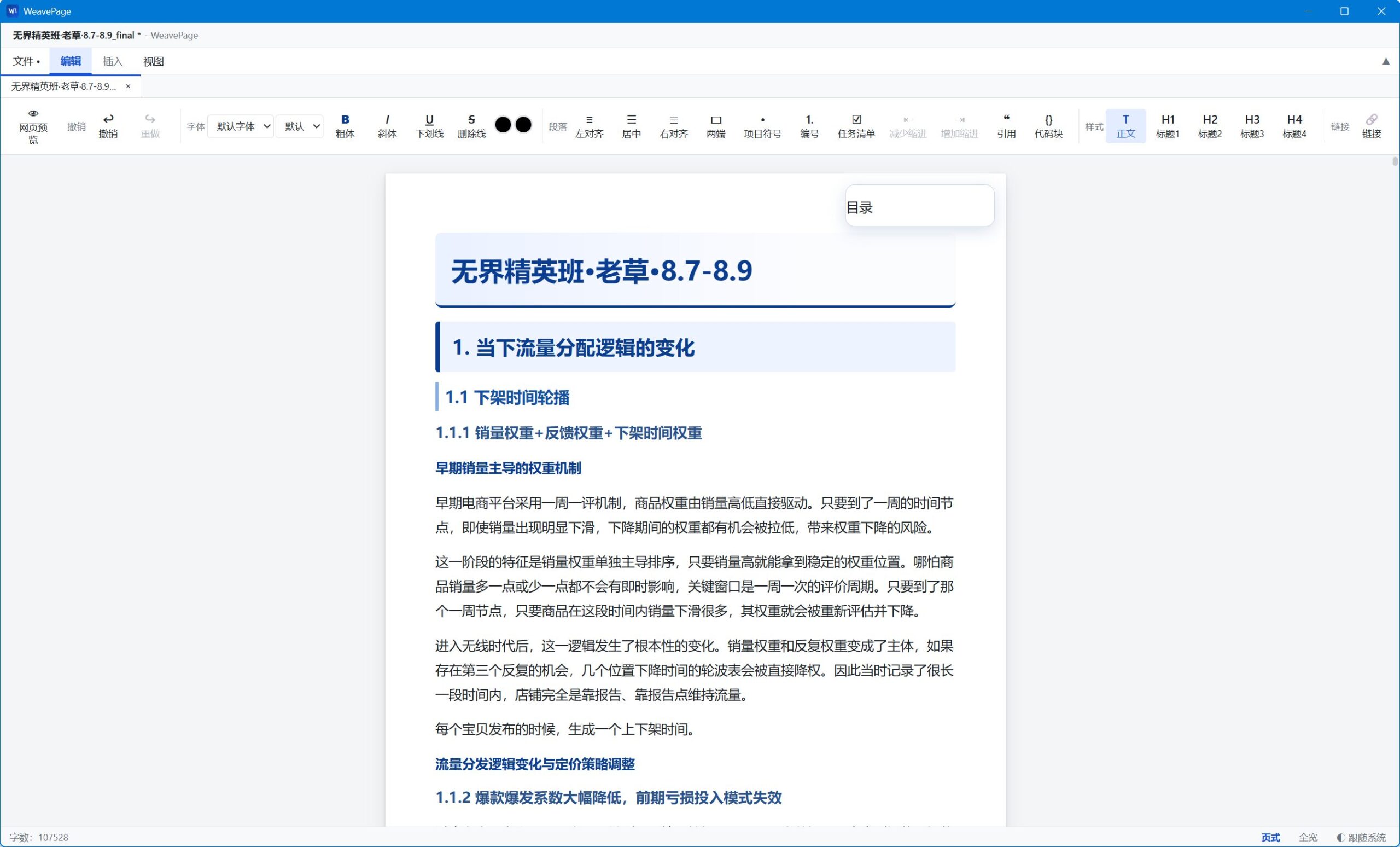Toggle web preview with the eye icon
The image size is (1400, 847).
click(x=33, y=126)
